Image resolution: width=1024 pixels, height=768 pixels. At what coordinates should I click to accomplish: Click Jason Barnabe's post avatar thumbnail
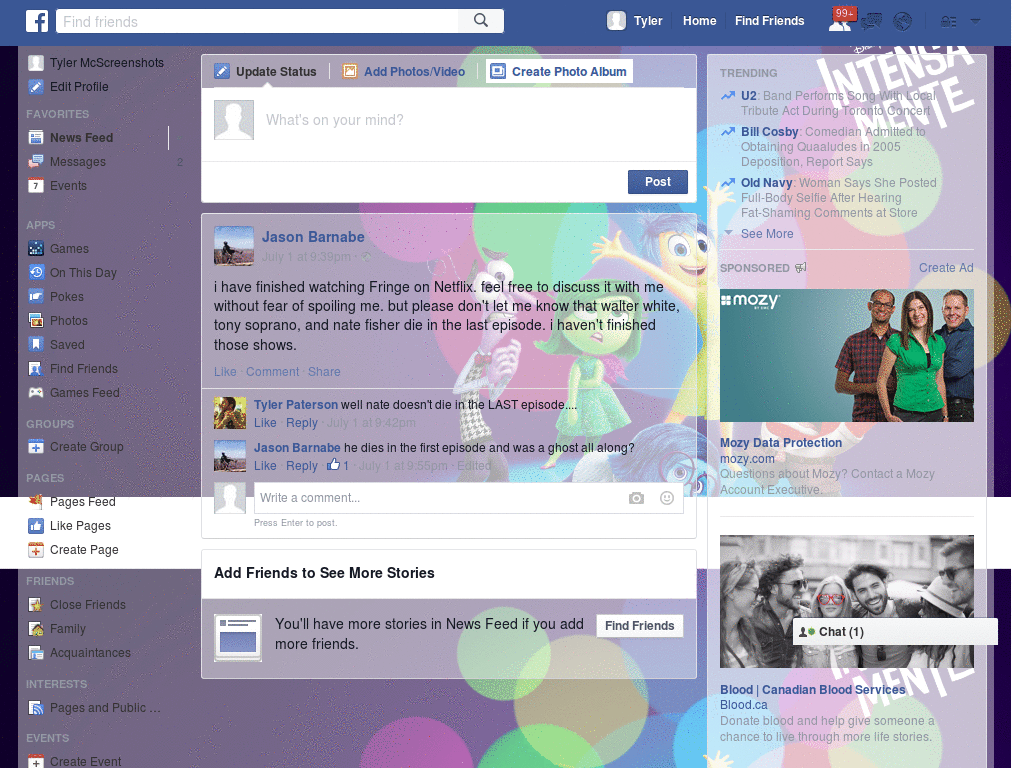(x=234, y=246)
